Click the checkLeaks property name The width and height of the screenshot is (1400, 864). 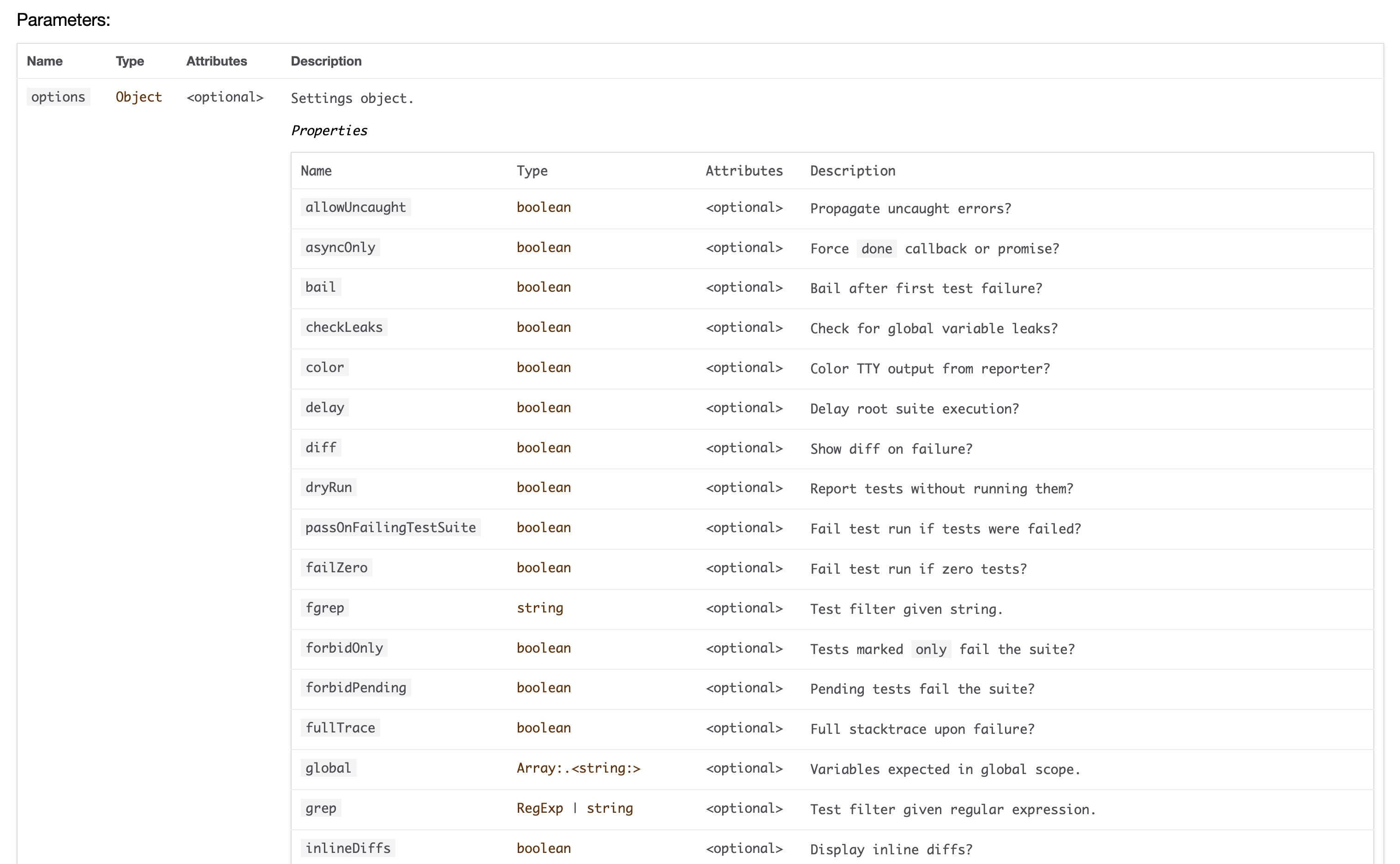coord(344,327)
